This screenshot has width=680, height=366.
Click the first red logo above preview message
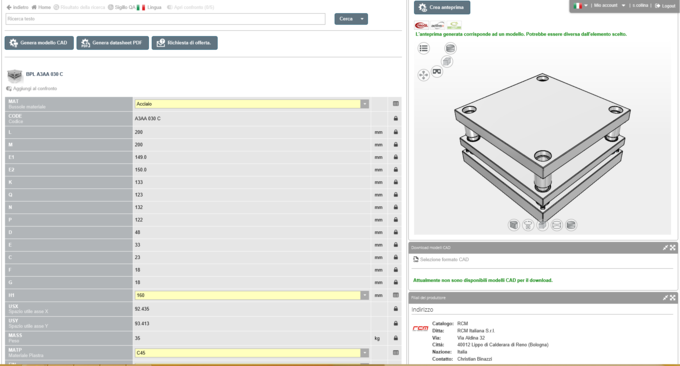(x=421, y=25)
